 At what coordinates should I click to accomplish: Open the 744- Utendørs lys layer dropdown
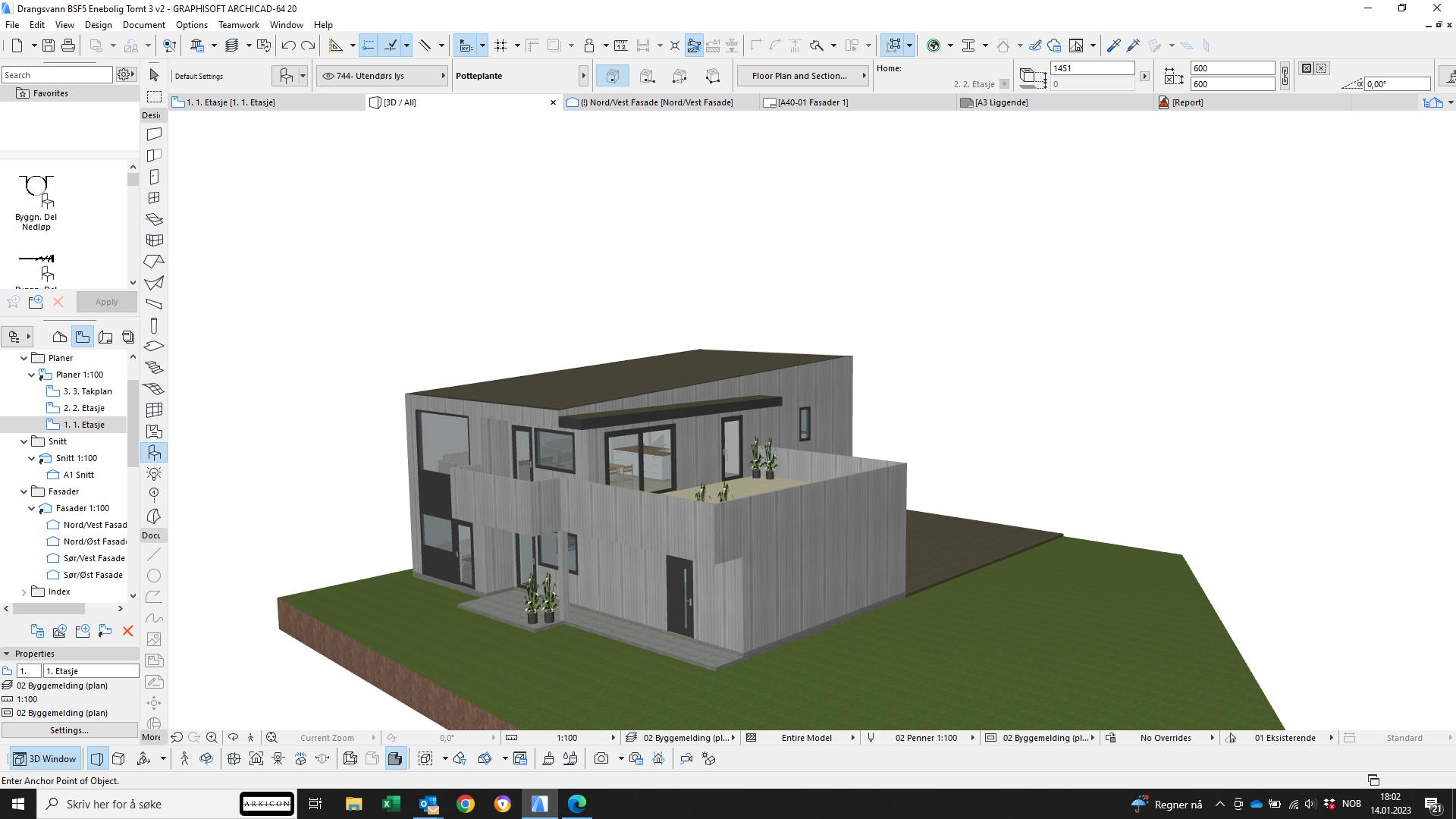(x=382, y=76)
